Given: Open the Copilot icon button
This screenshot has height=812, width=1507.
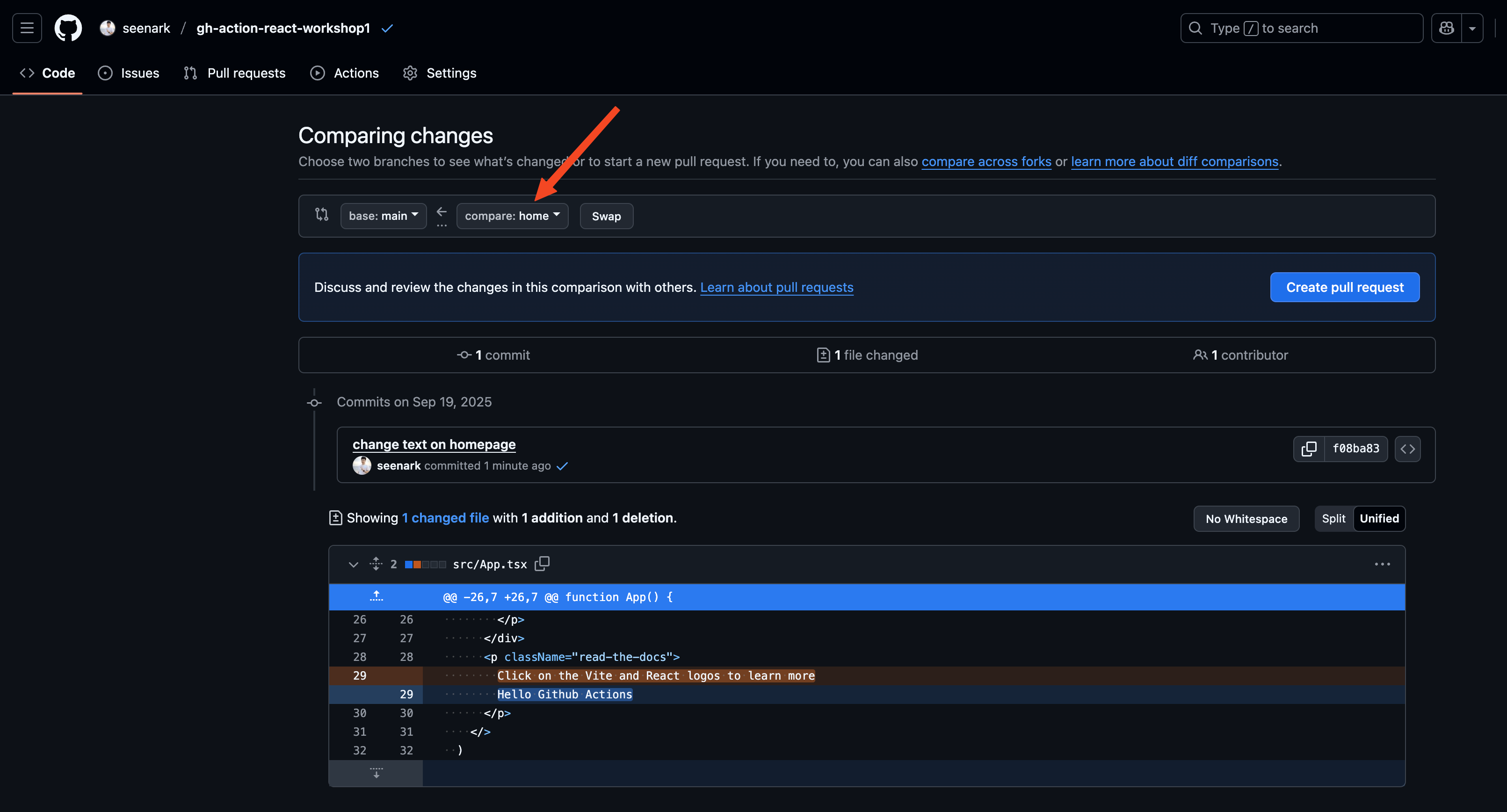Looking at the screenshot, I should (x=1446, y=28).
